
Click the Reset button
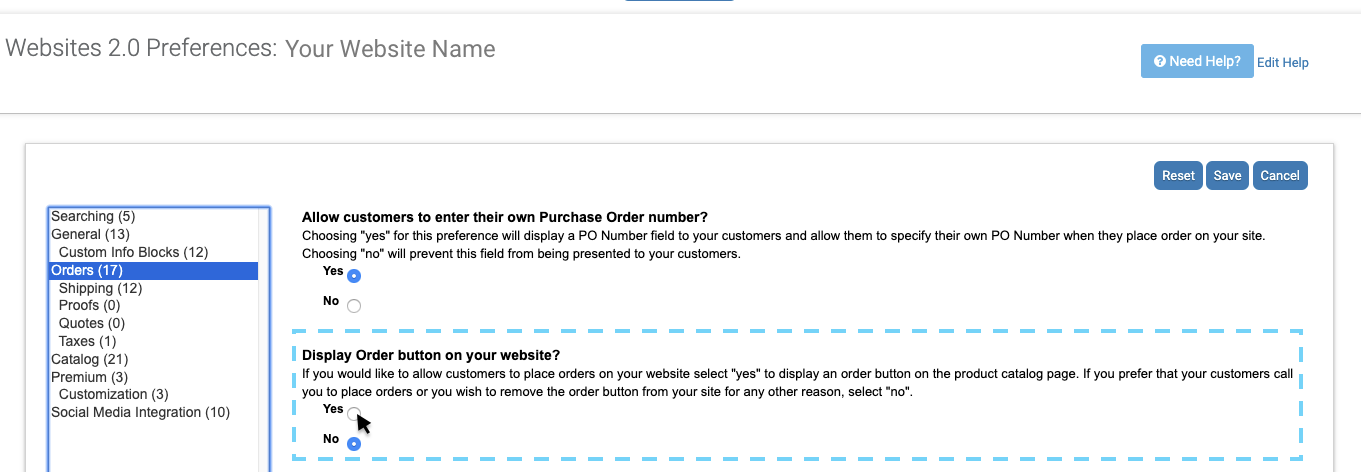tap(1178, 175)
